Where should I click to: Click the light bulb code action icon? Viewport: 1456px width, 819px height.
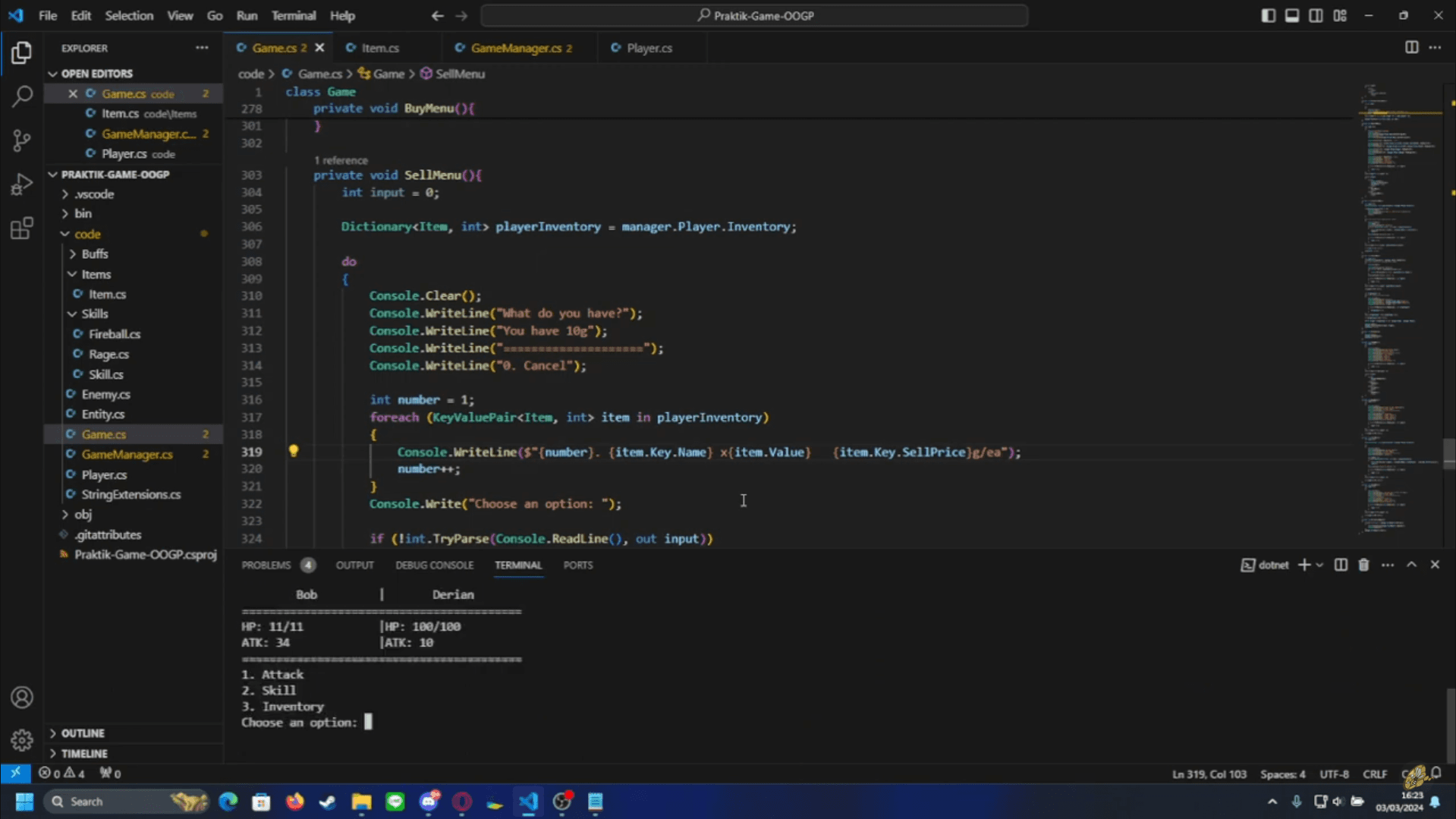294,451
